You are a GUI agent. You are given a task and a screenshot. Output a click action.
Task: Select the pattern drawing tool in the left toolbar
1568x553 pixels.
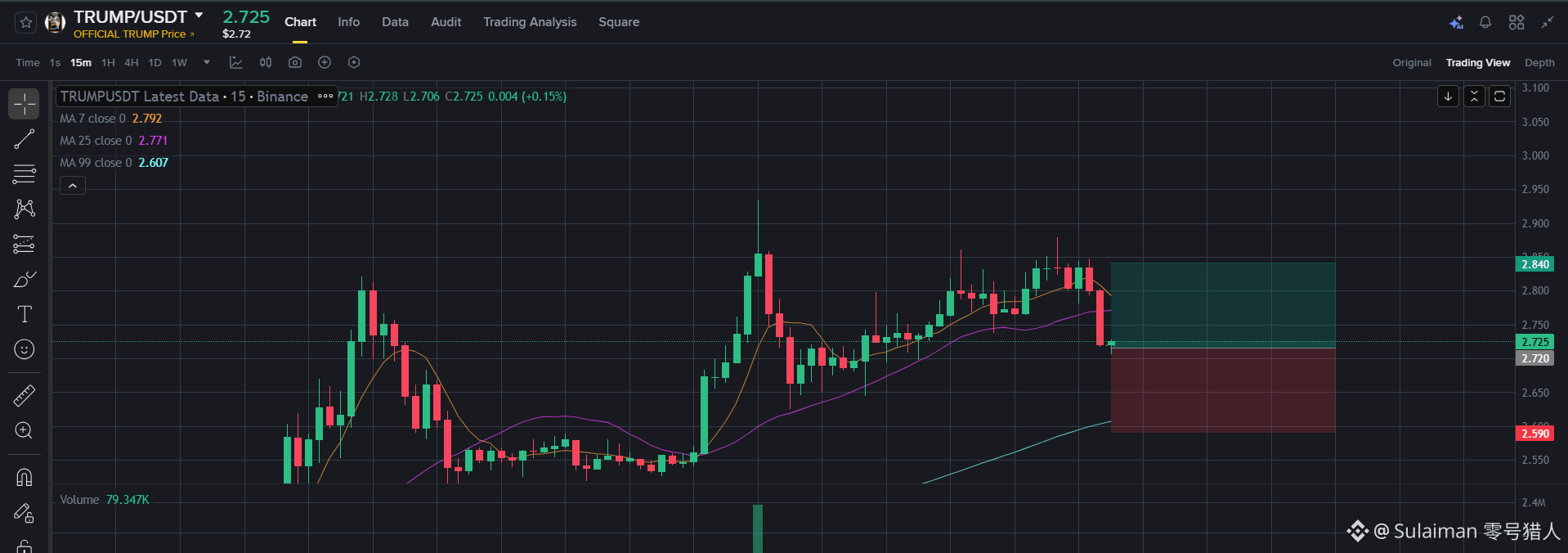[x=25, y=209]
